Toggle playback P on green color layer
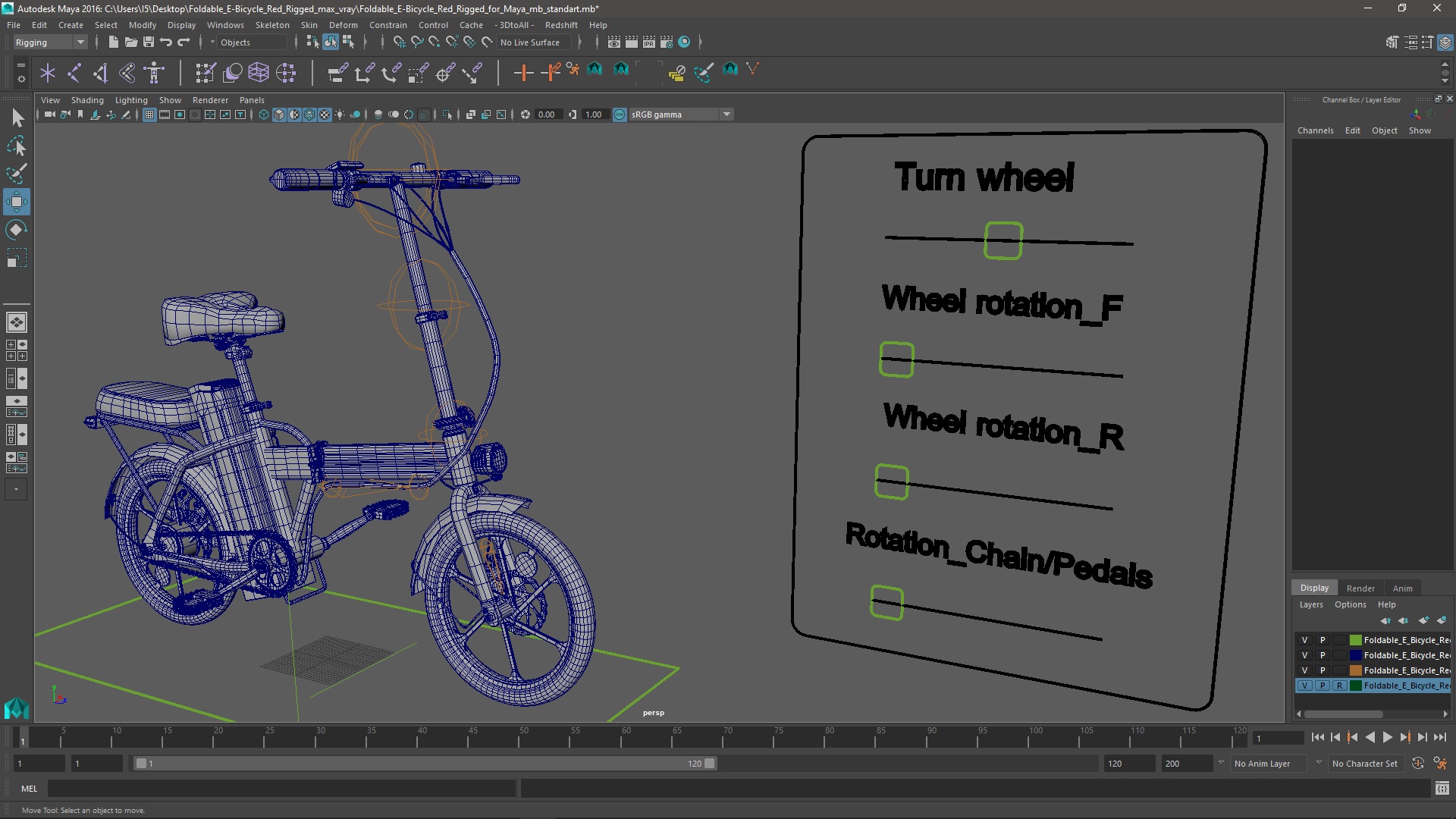 [1322, 640]
